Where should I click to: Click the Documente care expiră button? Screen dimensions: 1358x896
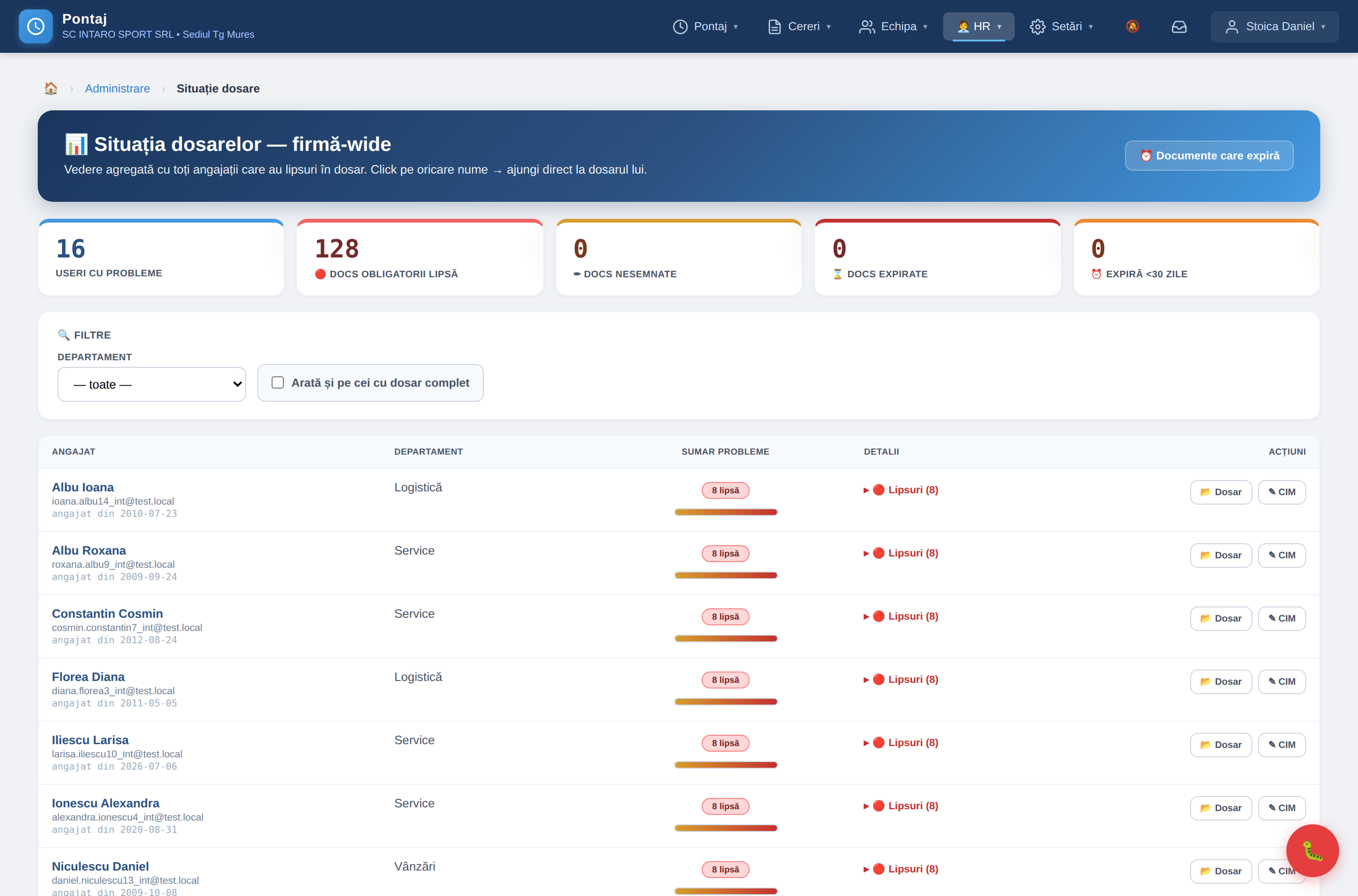coord(1209,156)
